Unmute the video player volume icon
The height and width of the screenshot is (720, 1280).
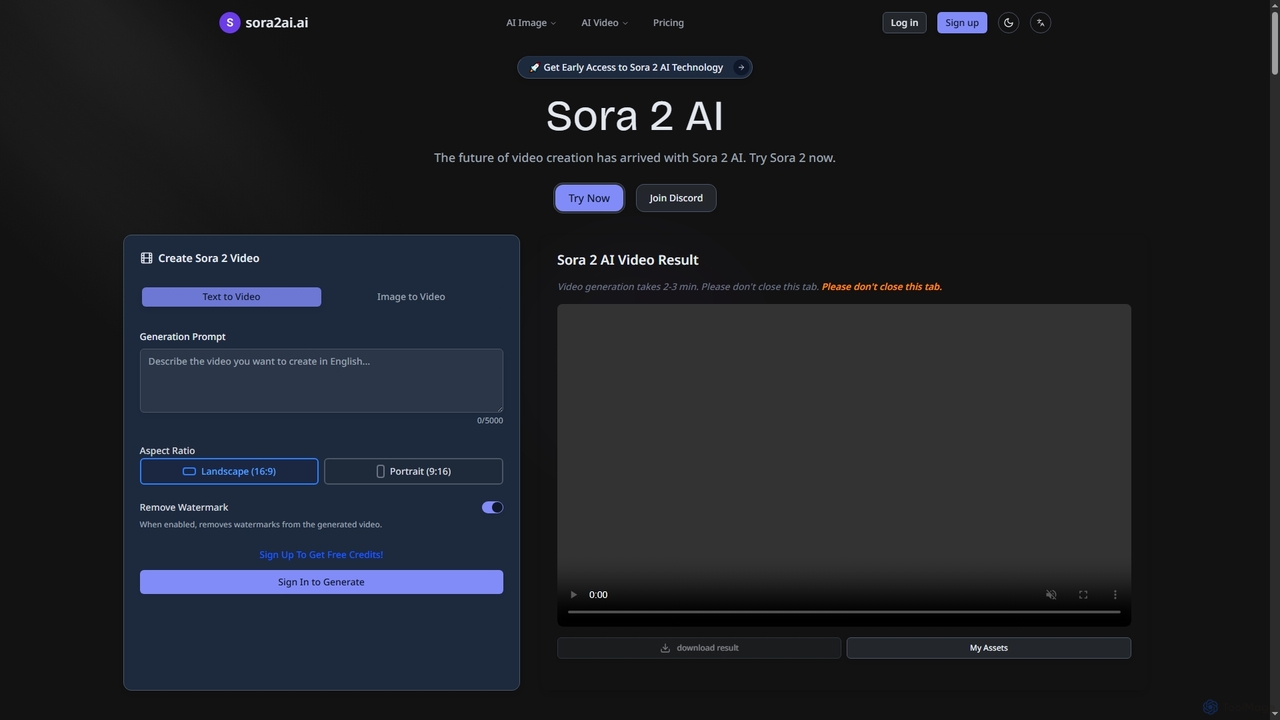pos(1051,594)
